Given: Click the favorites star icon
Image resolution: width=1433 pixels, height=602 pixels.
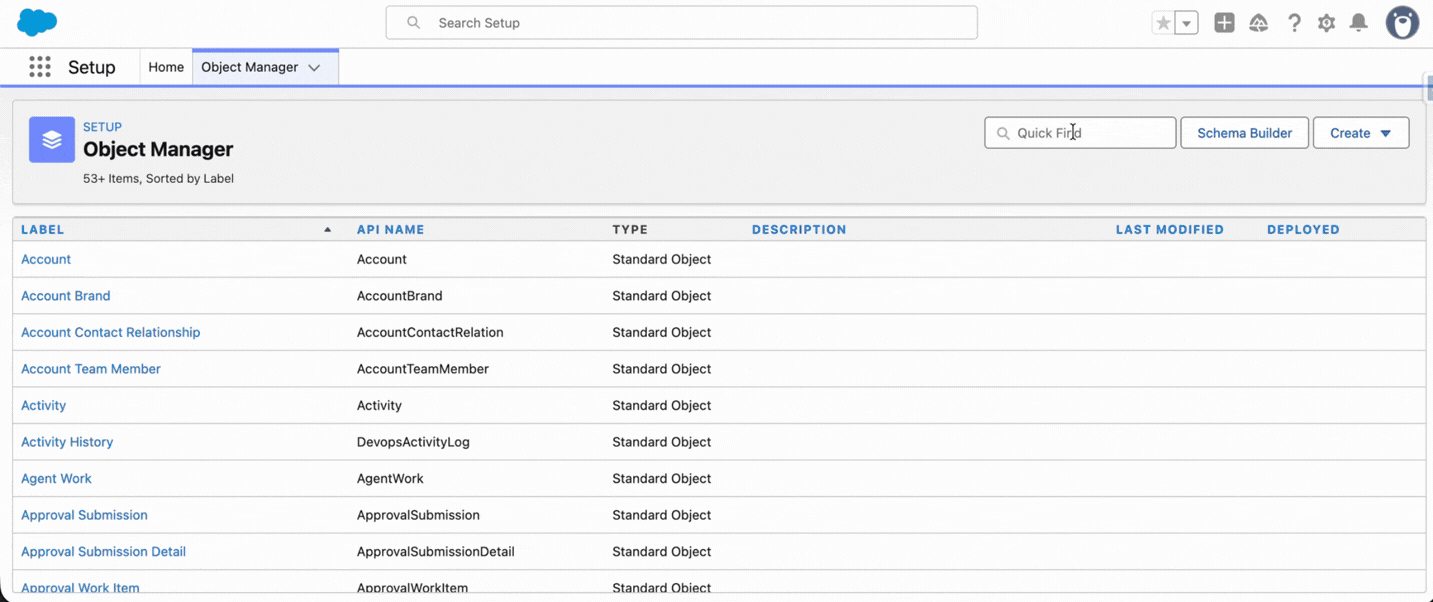Looking at the screenshot, I should [x=1163, y=23].
